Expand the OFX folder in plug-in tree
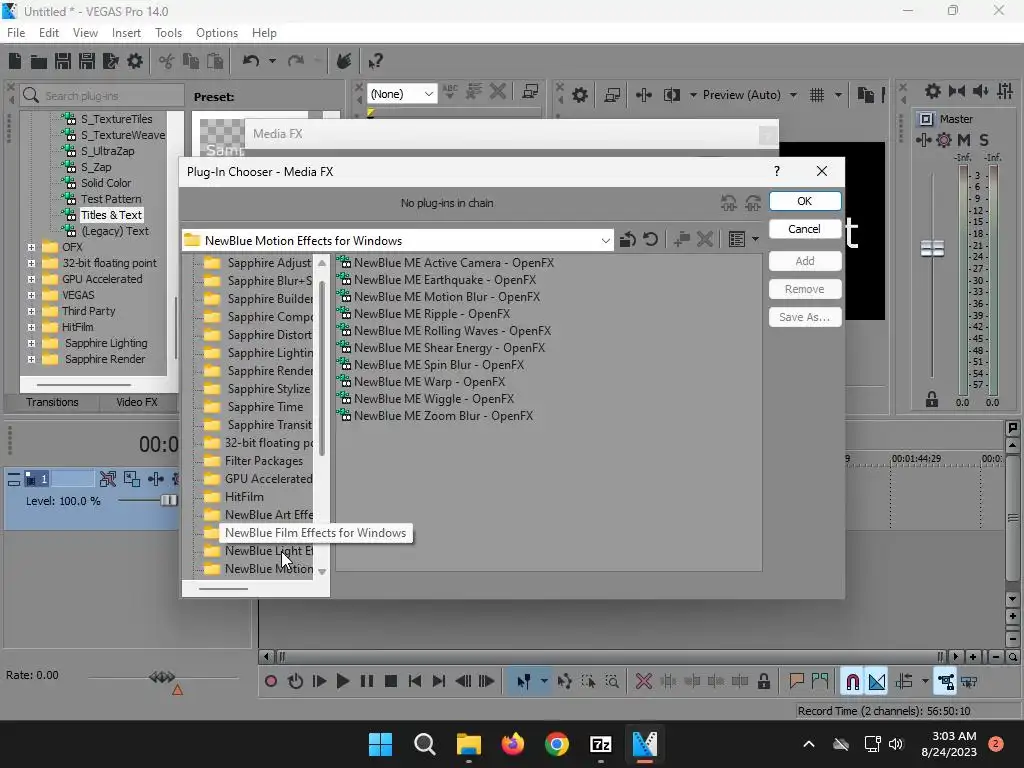Image resolution: width=1024 pixels, height=768 pixels. click(31, 247)
